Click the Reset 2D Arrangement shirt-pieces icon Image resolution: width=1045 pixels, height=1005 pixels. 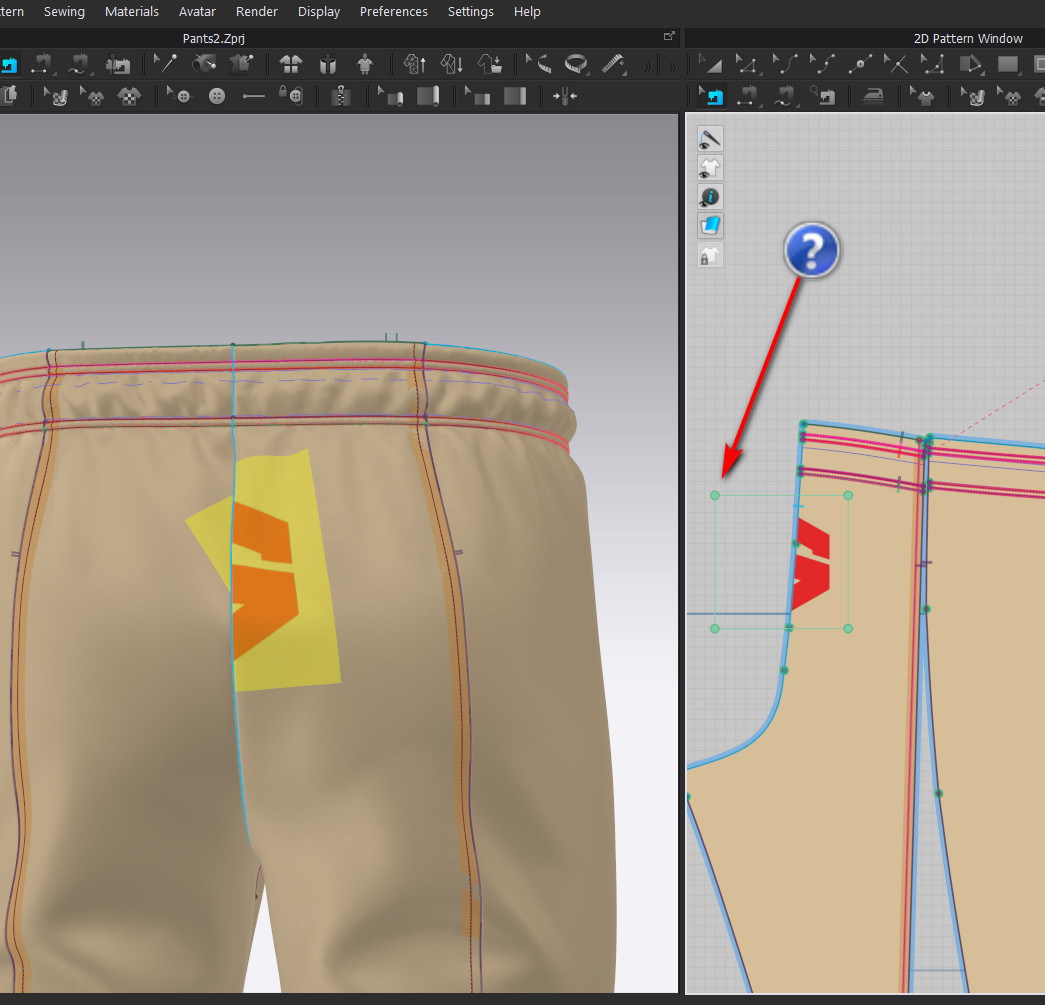coord(291,65)
